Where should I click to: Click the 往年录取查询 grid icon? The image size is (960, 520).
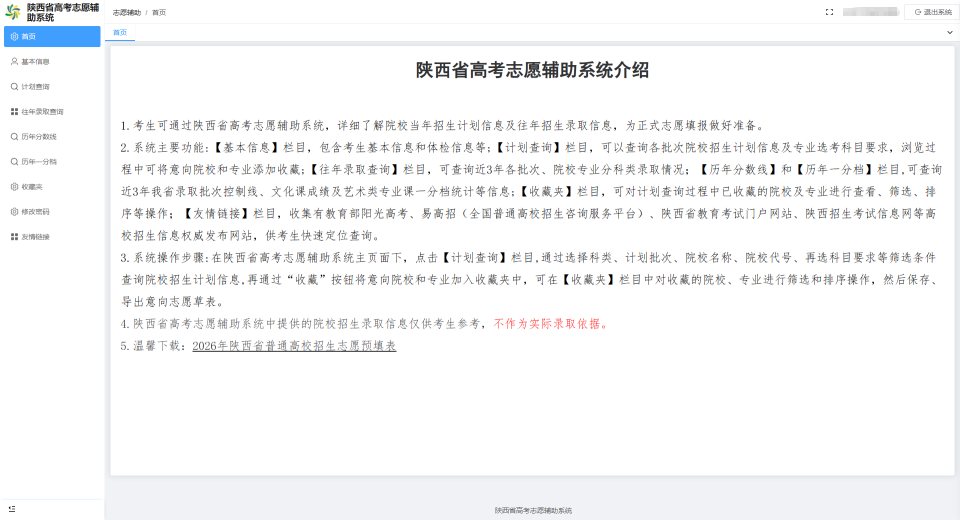14,111
